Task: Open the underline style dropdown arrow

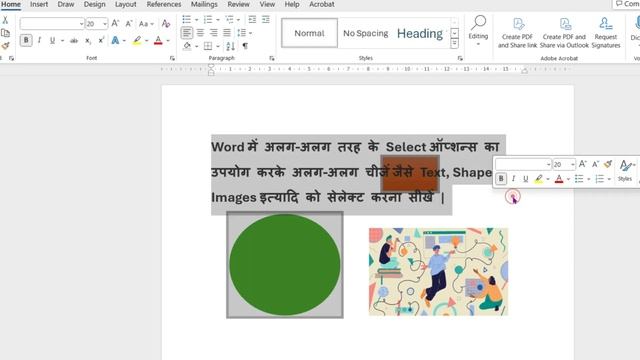Action: point(62,40)
